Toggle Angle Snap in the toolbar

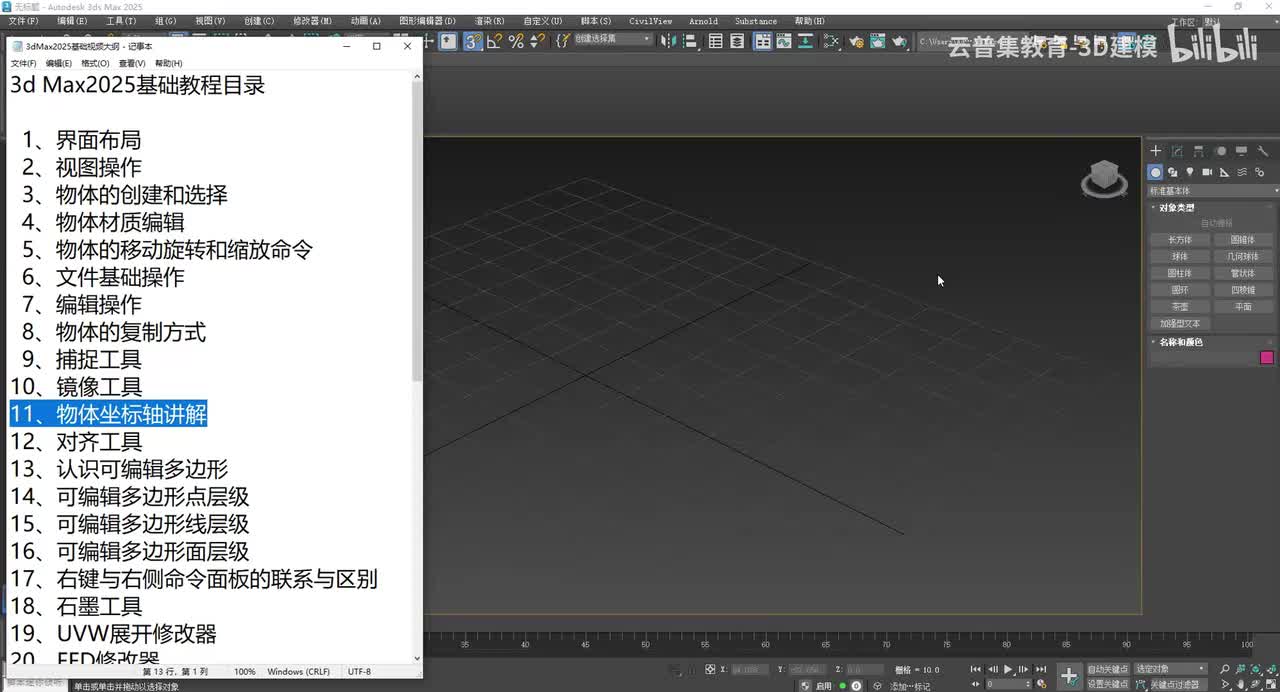[494, 41]
